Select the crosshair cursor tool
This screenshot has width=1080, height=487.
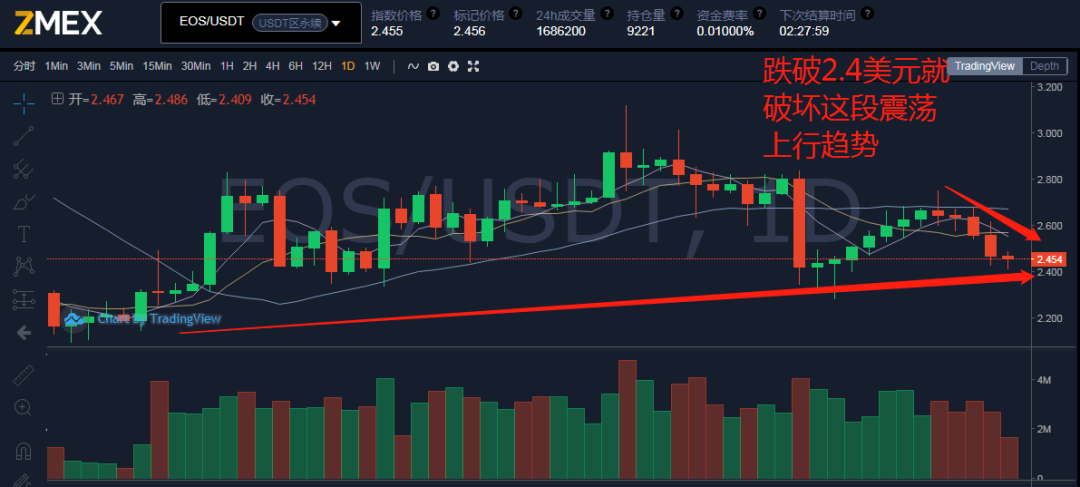[23, 104]
